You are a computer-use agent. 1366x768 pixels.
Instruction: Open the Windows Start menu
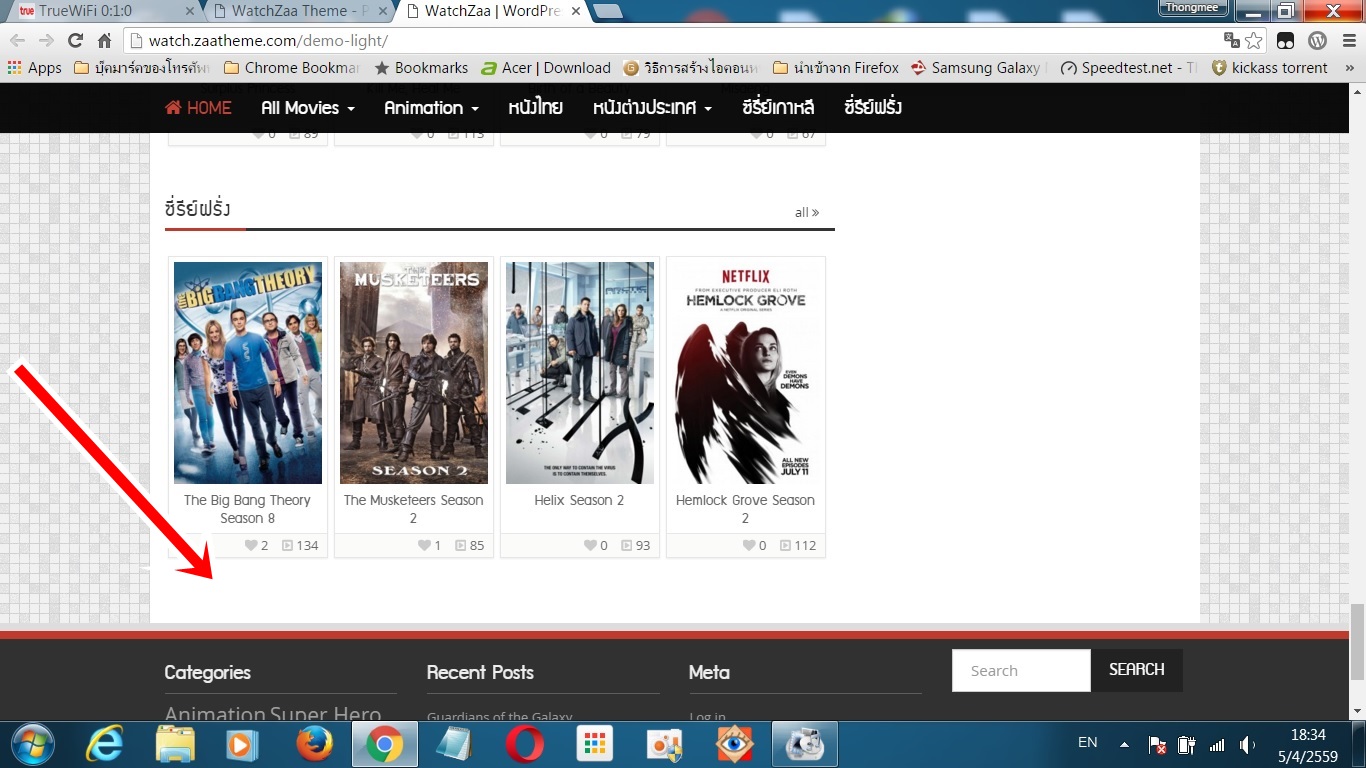pyautogui.click(x=31, y=745)
